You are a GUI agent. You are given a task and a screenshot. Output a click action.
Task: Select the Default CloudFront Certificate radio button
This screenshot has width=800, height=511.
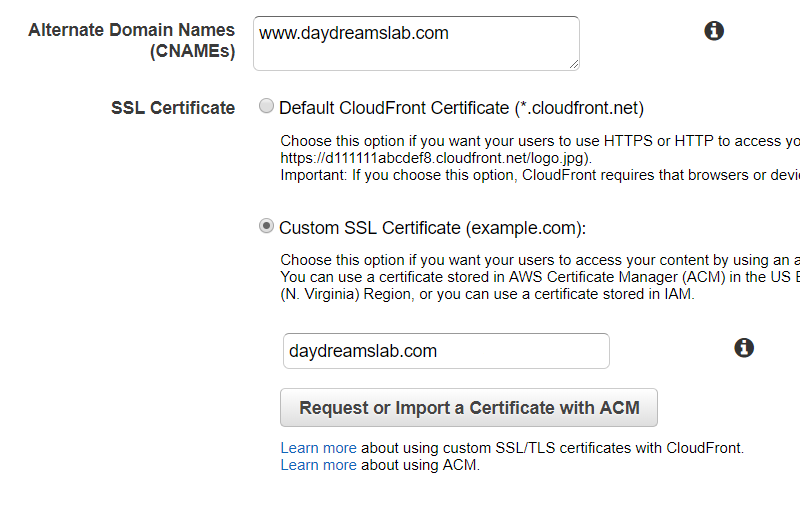pyautogui.click(x=266, y=107)
